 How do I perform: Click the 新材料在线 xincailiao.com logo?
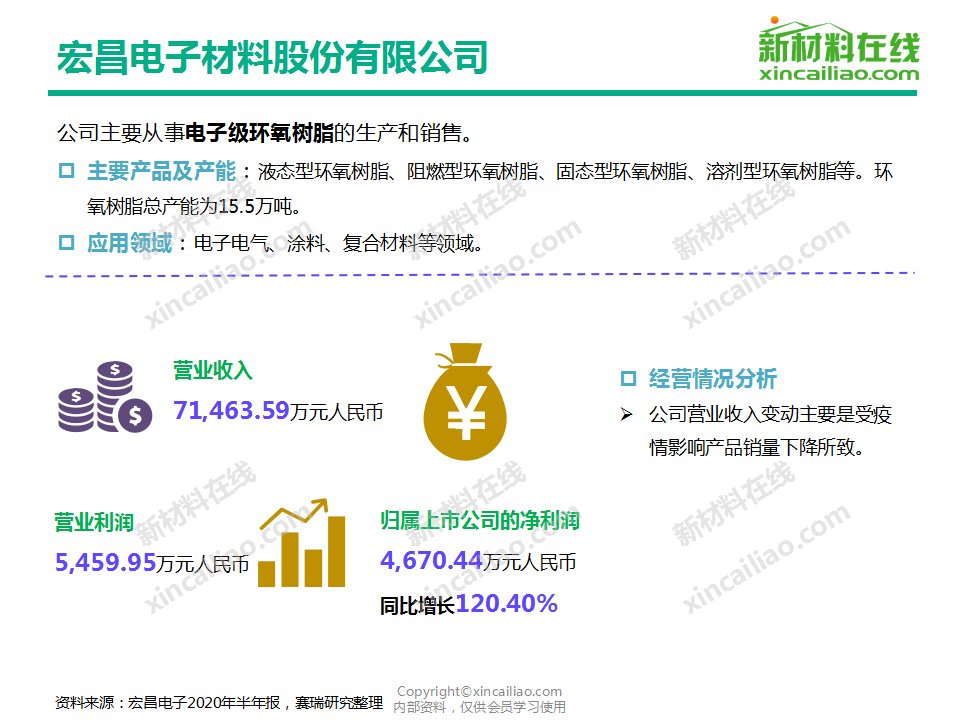pyautogui.click(x=839, y=49)
